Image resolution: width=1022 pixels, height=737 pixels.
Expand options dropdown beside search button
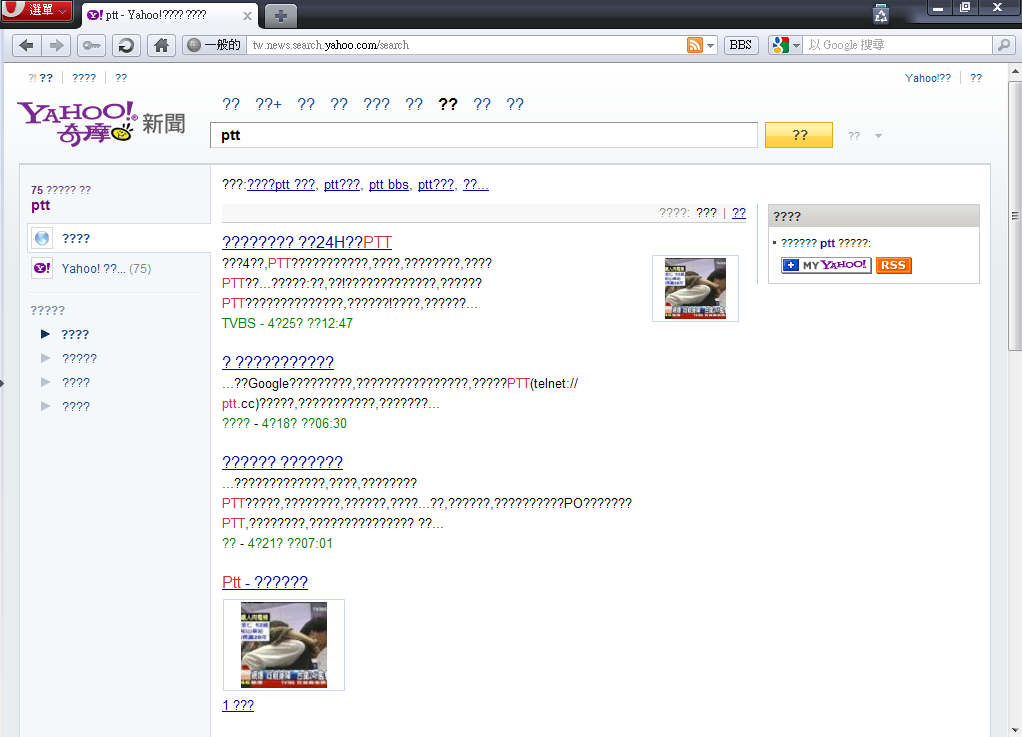point(878,136)
